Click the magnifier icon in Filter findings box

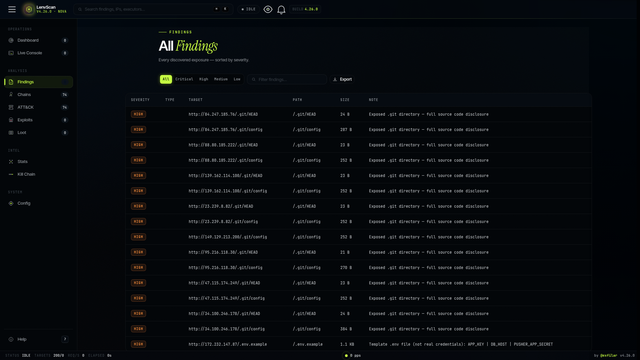click(253, 79)
